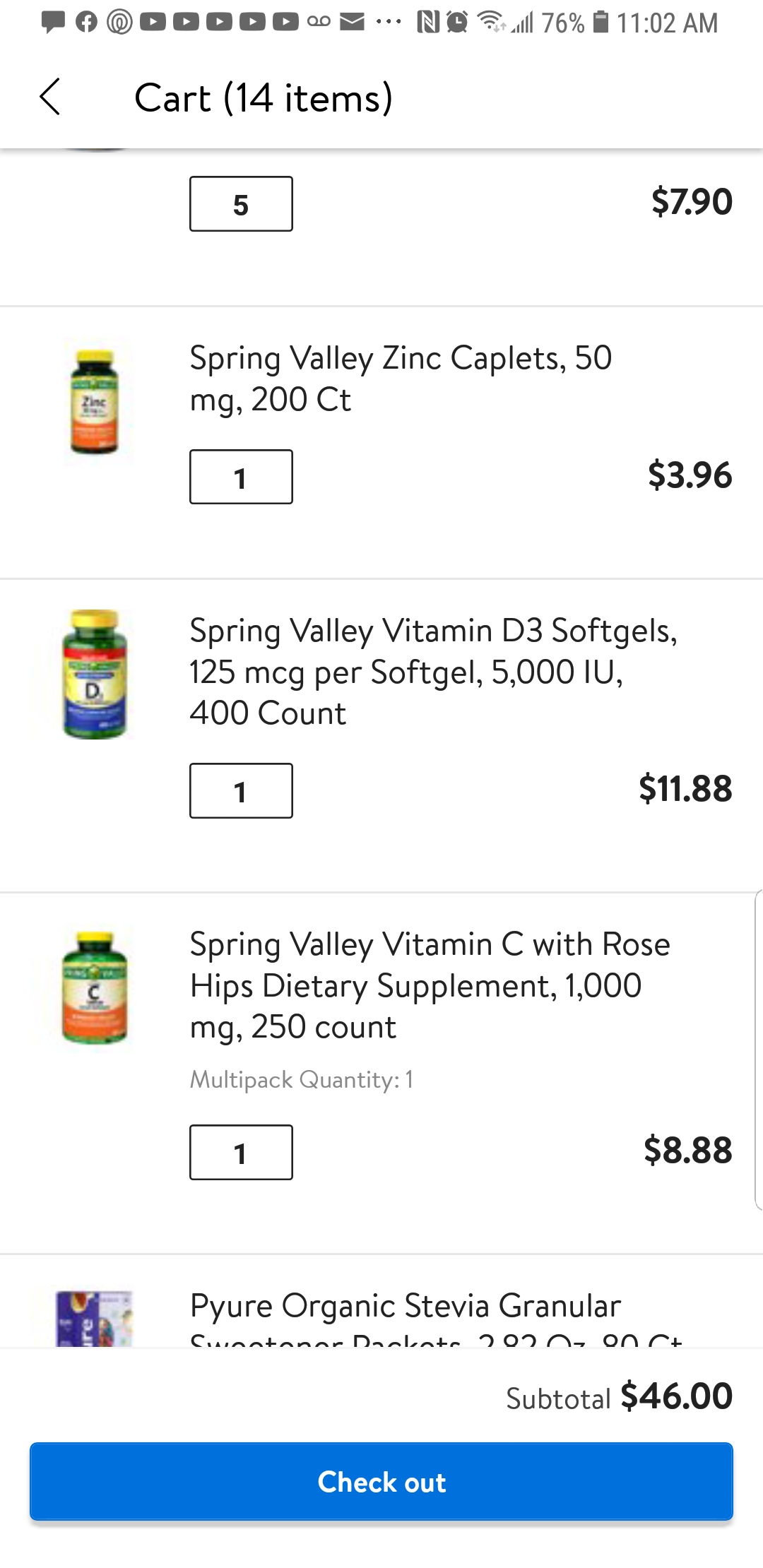The height and width of the screenshot is (1568, 763).
Task: Tap the email envelope notification icon
Action: click(352, 23)
